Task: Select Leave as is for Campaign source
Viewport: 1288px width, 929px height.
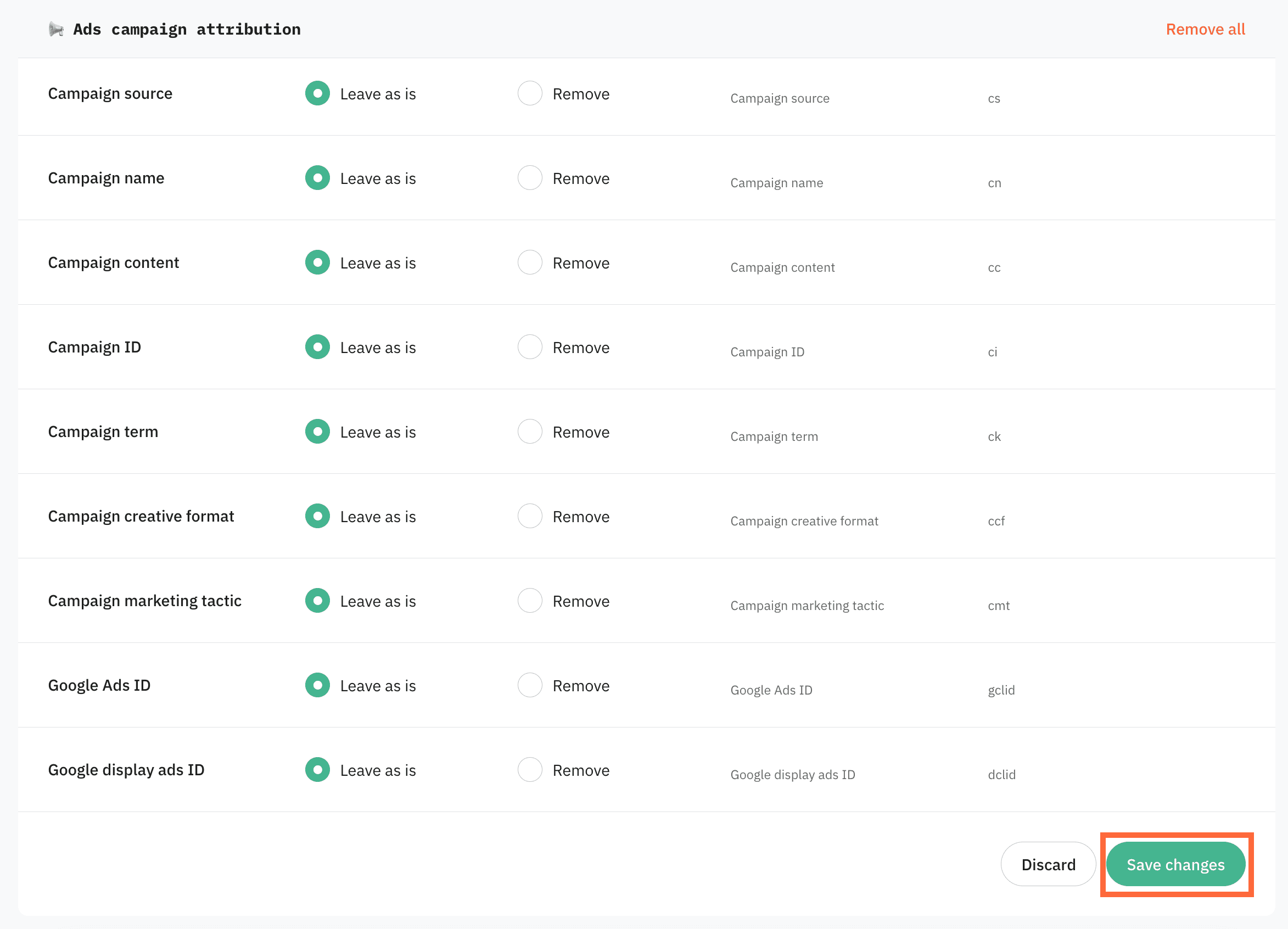Action: click(x=317, y=94)
